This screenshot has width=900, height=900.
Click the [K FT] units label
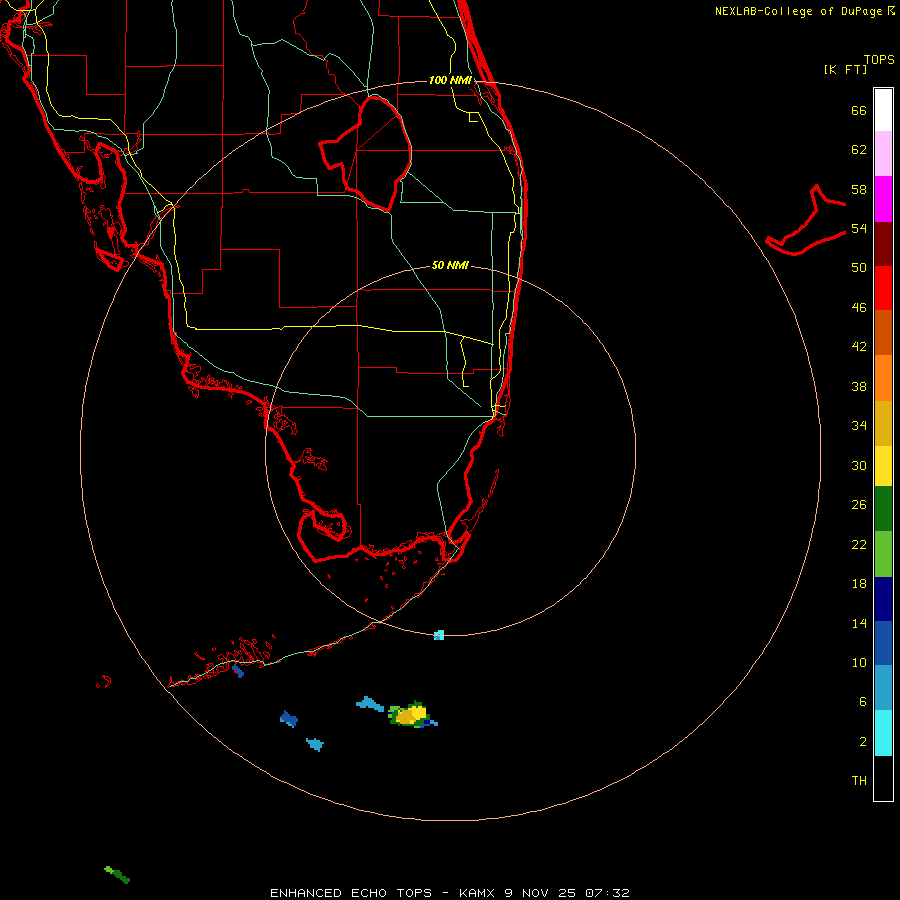point(845,70)
